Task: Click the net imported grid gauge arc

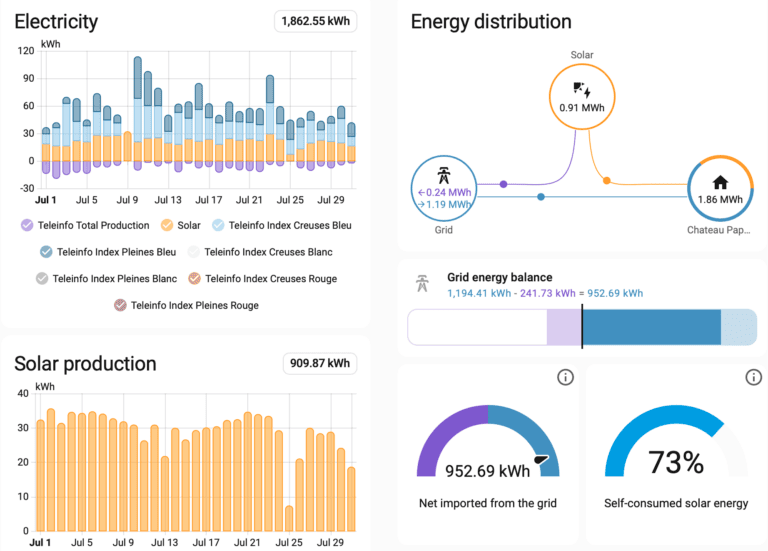Action: [488, 440]
